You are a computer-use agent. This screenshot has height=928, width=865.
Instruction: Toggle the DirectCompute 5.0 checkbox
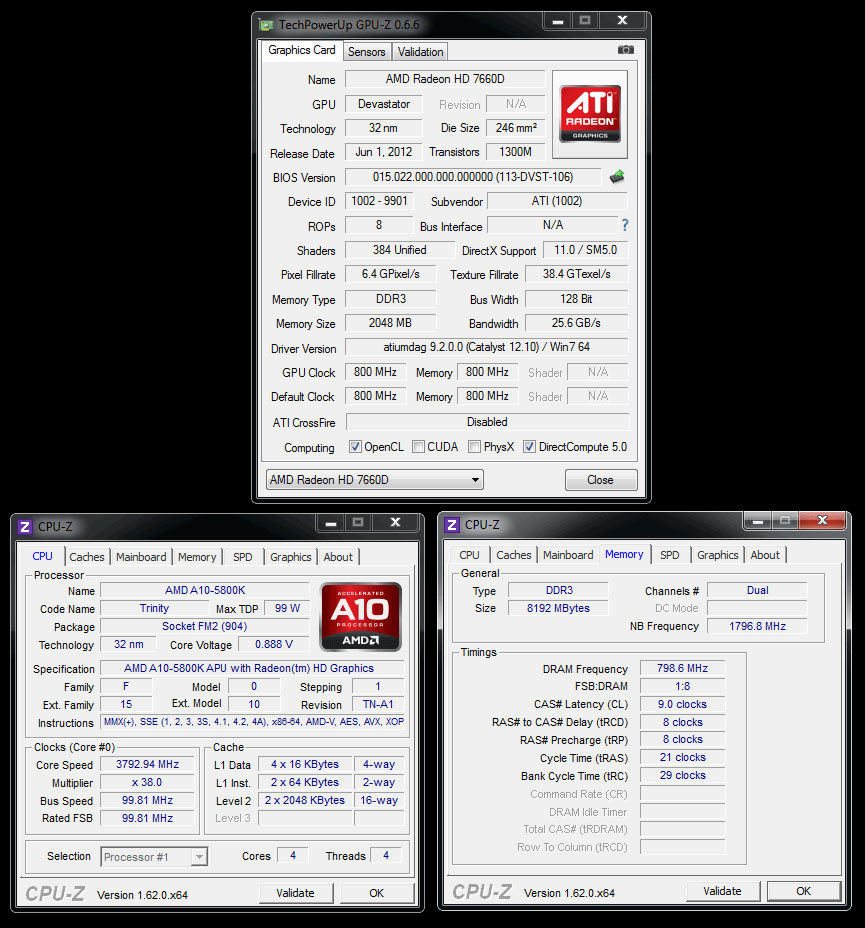click(x=530, y=447)
